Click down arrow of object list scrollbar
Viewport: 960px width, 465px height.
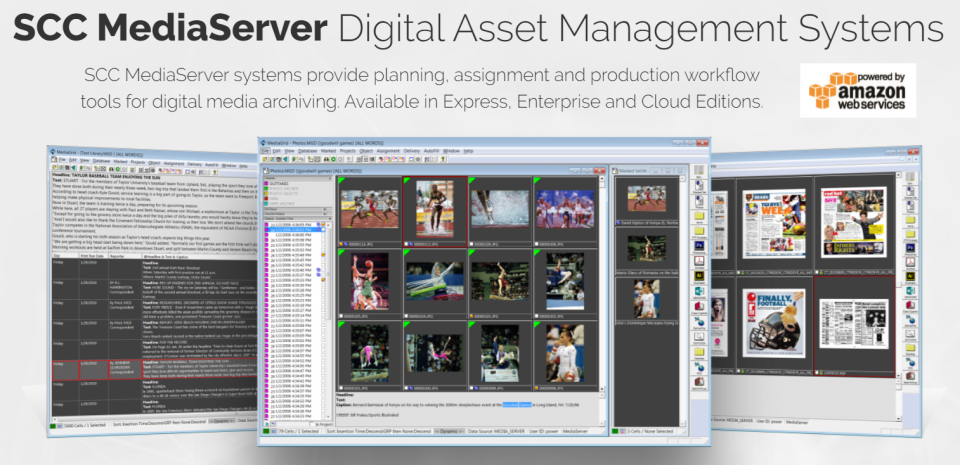pyautogui.click(x=328, y=417)
